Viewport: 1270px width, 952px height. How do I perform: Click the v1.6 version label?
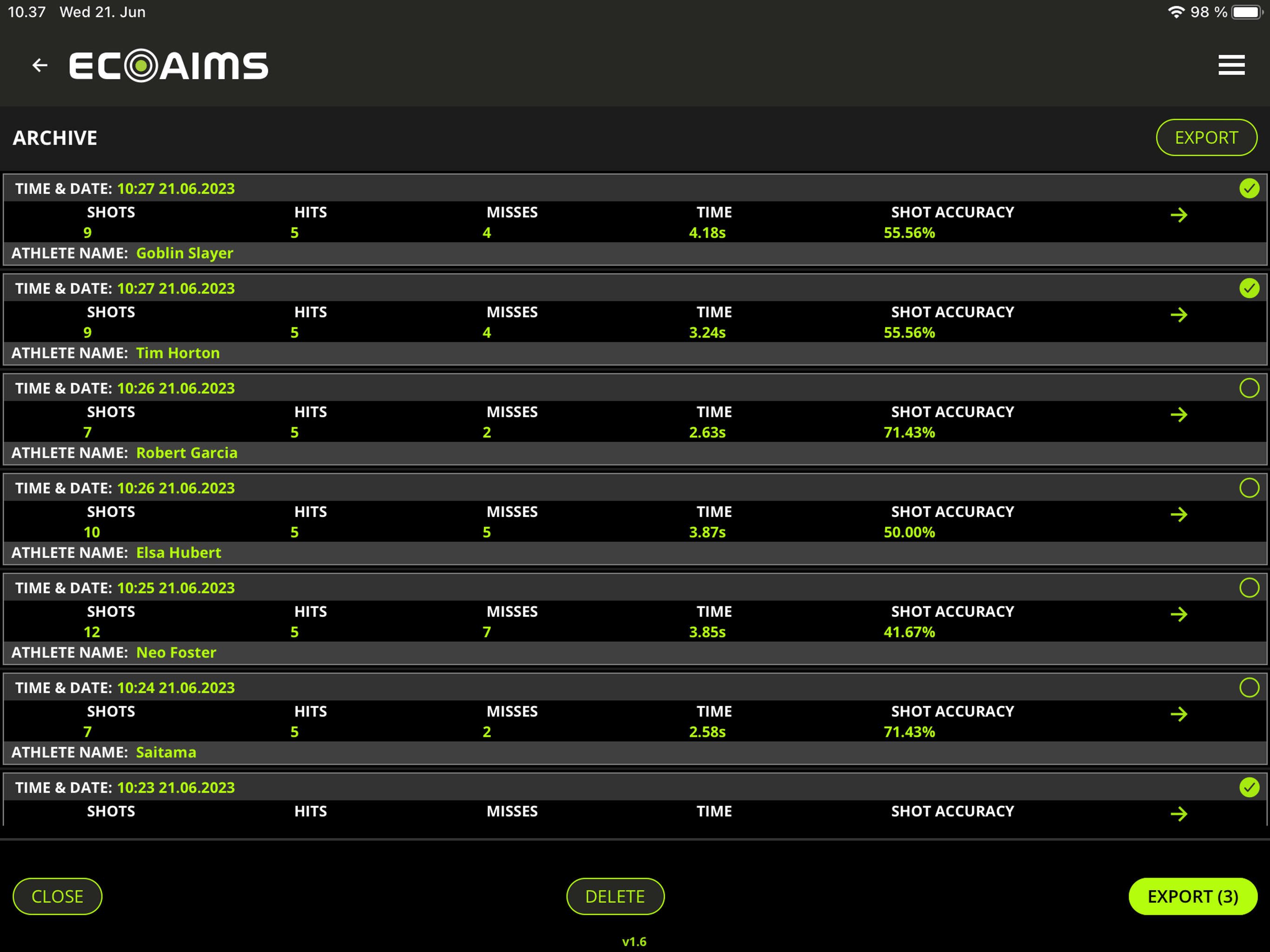click(634, 942)
